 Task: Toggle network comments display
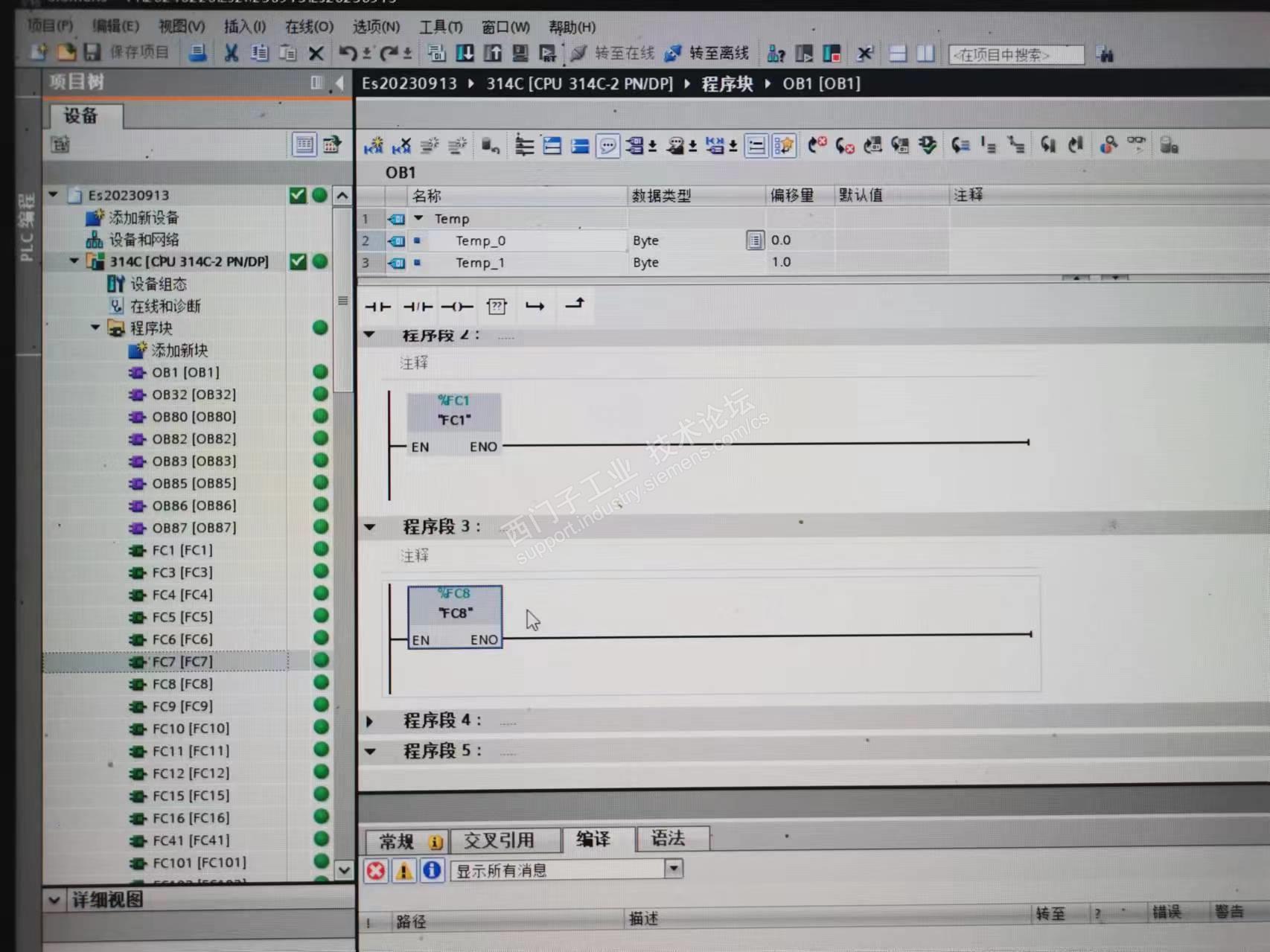point(608,145)
